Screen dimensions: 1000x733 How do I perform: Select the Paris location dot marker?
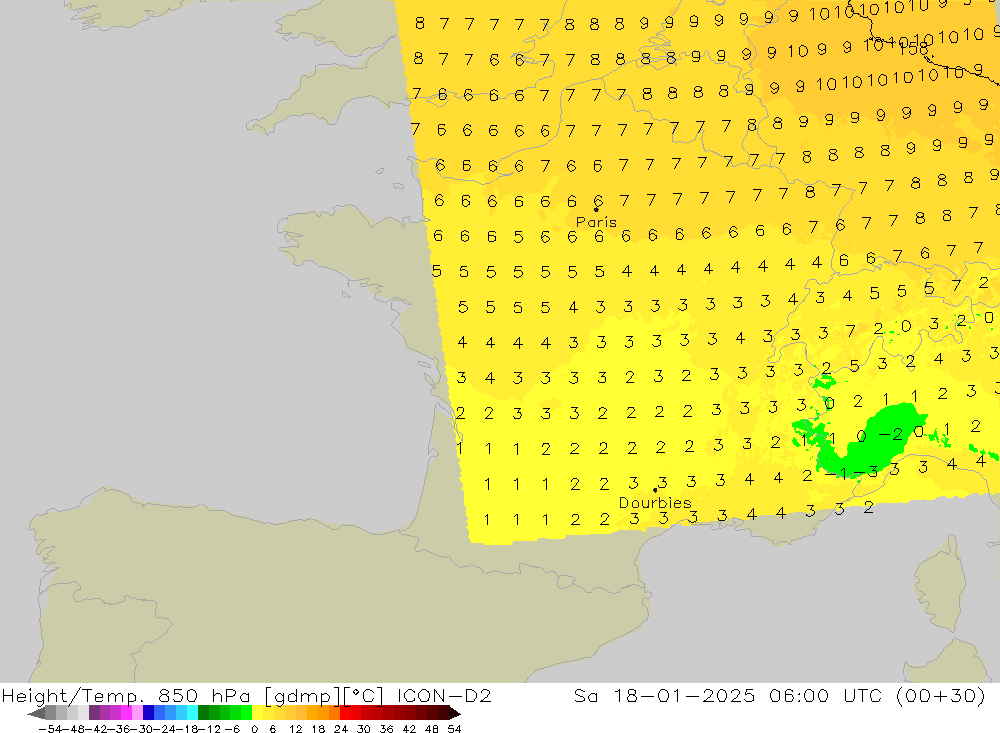point(596,209)
